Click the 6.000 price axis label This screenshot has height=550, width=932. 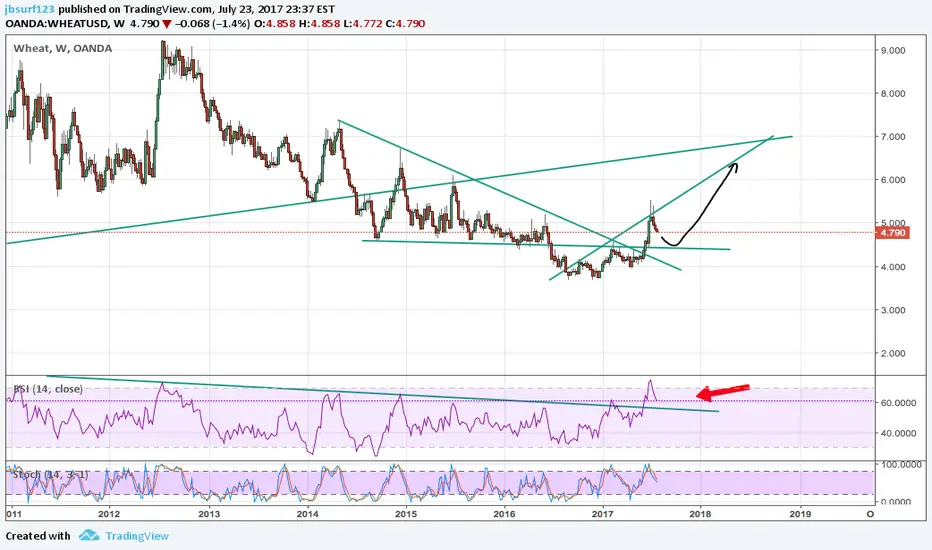tap(893, 180)
